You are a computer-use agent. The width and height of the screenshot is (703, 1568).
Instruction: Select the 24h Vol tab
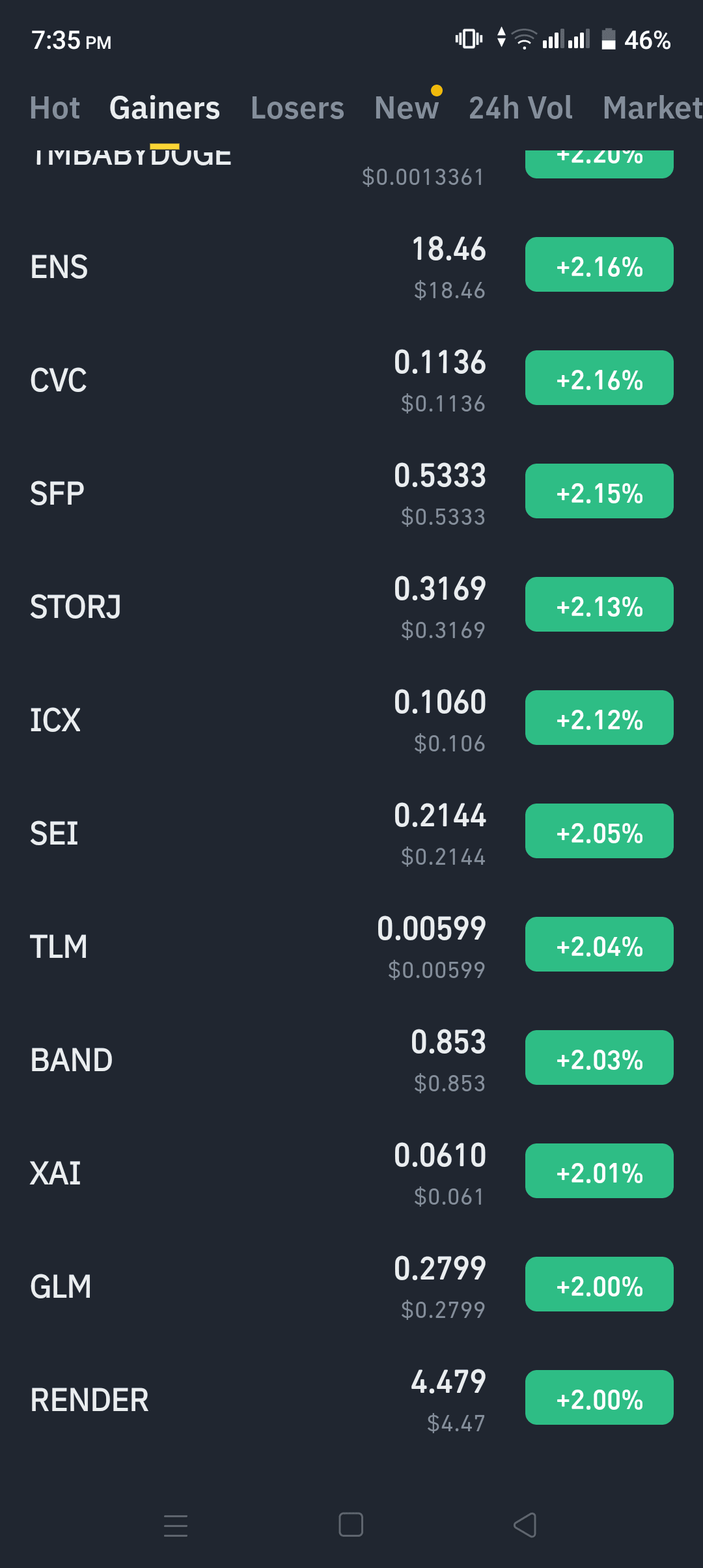click(x=521, y=108)
